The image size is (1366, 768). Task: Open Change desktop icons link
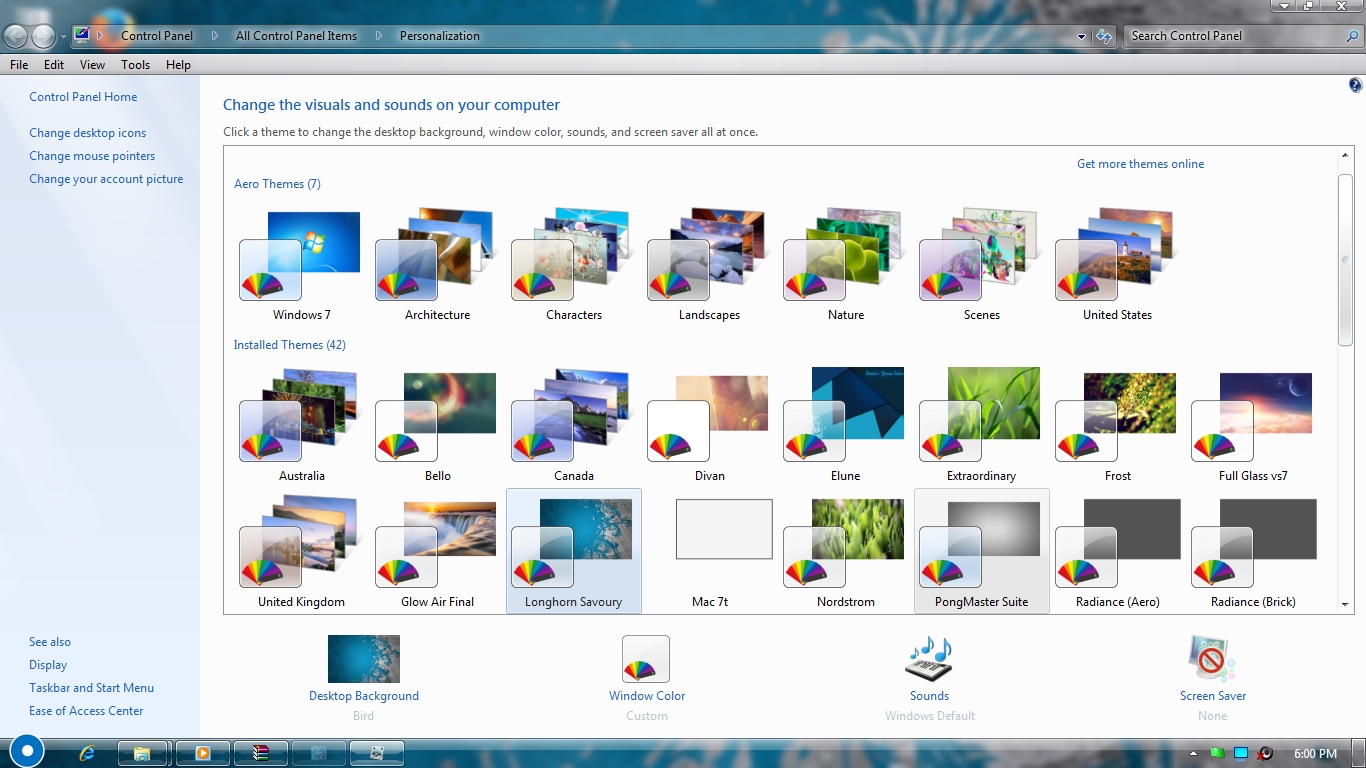coord(87,133)
